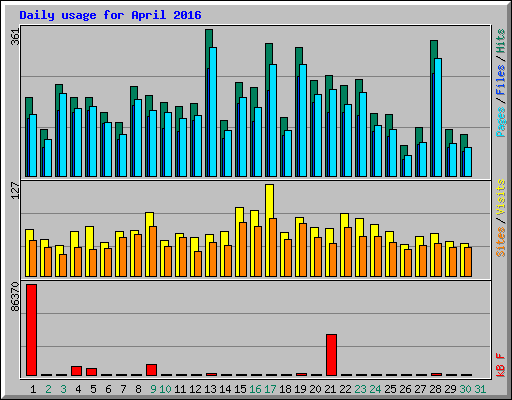This screenshot has height=400, width=512.
Task: Click the cyan pages bar for day 2
Action: [x=48, y=158]
